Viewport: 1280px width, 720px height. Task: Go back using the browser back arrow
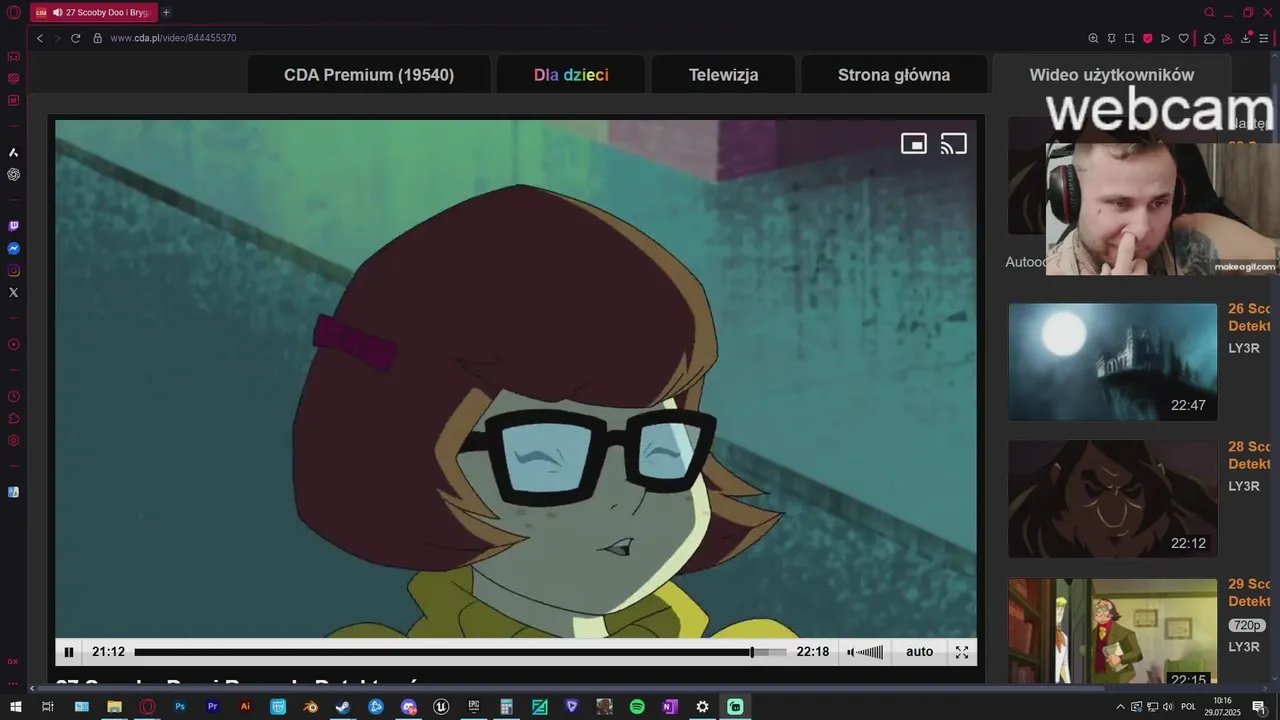point(40,38)
